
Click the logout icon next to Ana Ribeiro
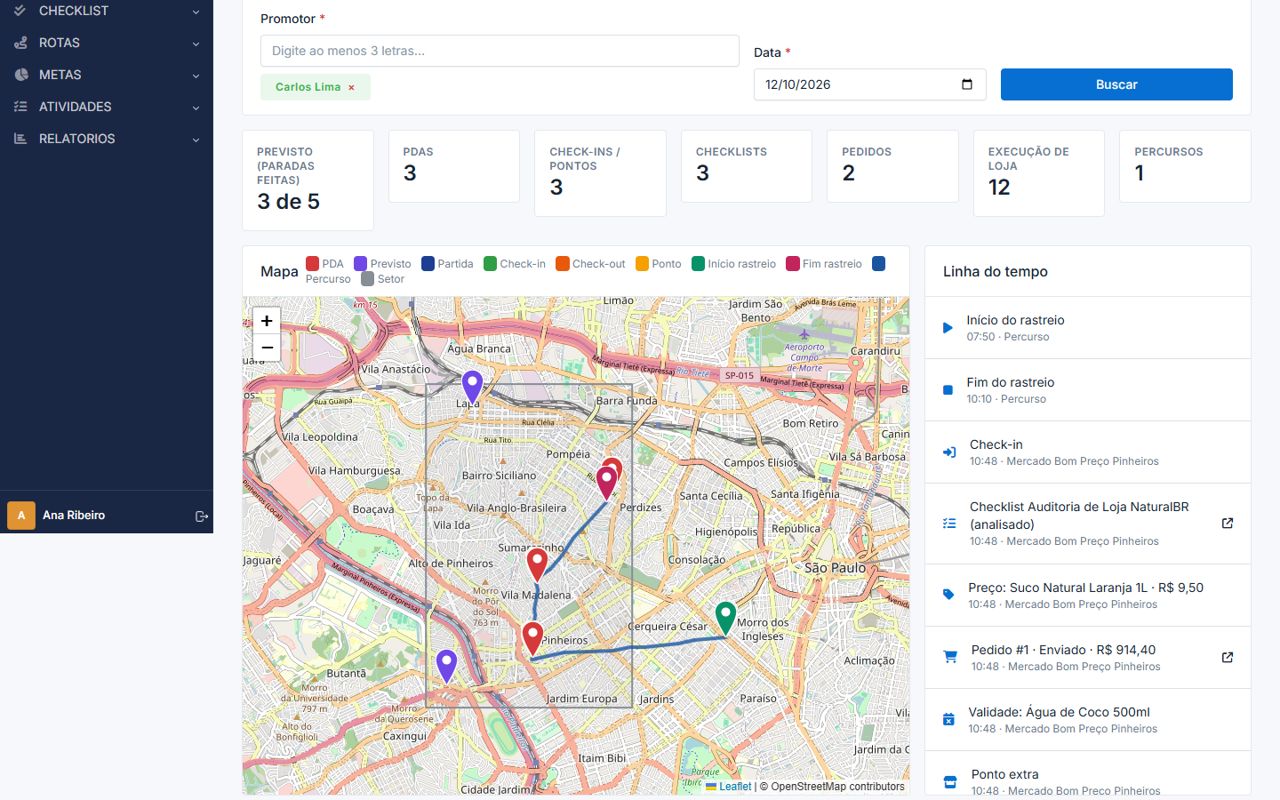pos(201,516)
